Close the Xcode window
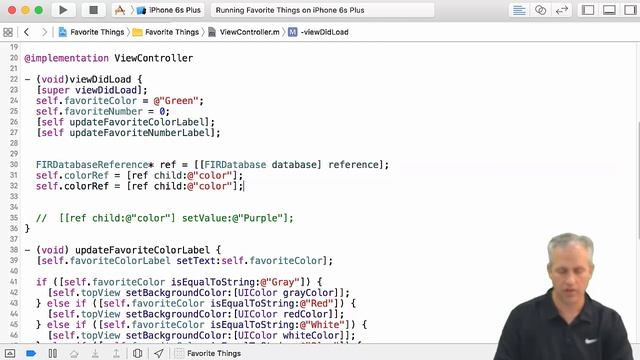 [12, 10]
